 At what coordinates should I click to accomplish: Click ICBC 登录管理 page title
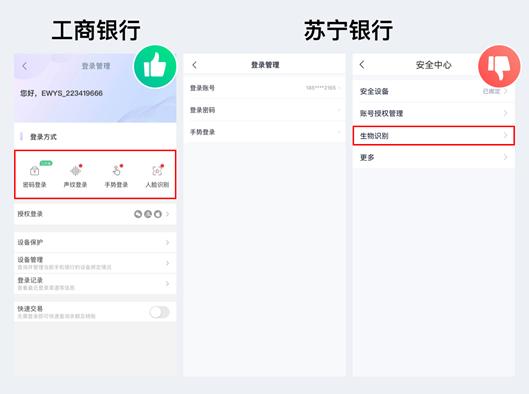pyautogui.click(x=96, y=66)
